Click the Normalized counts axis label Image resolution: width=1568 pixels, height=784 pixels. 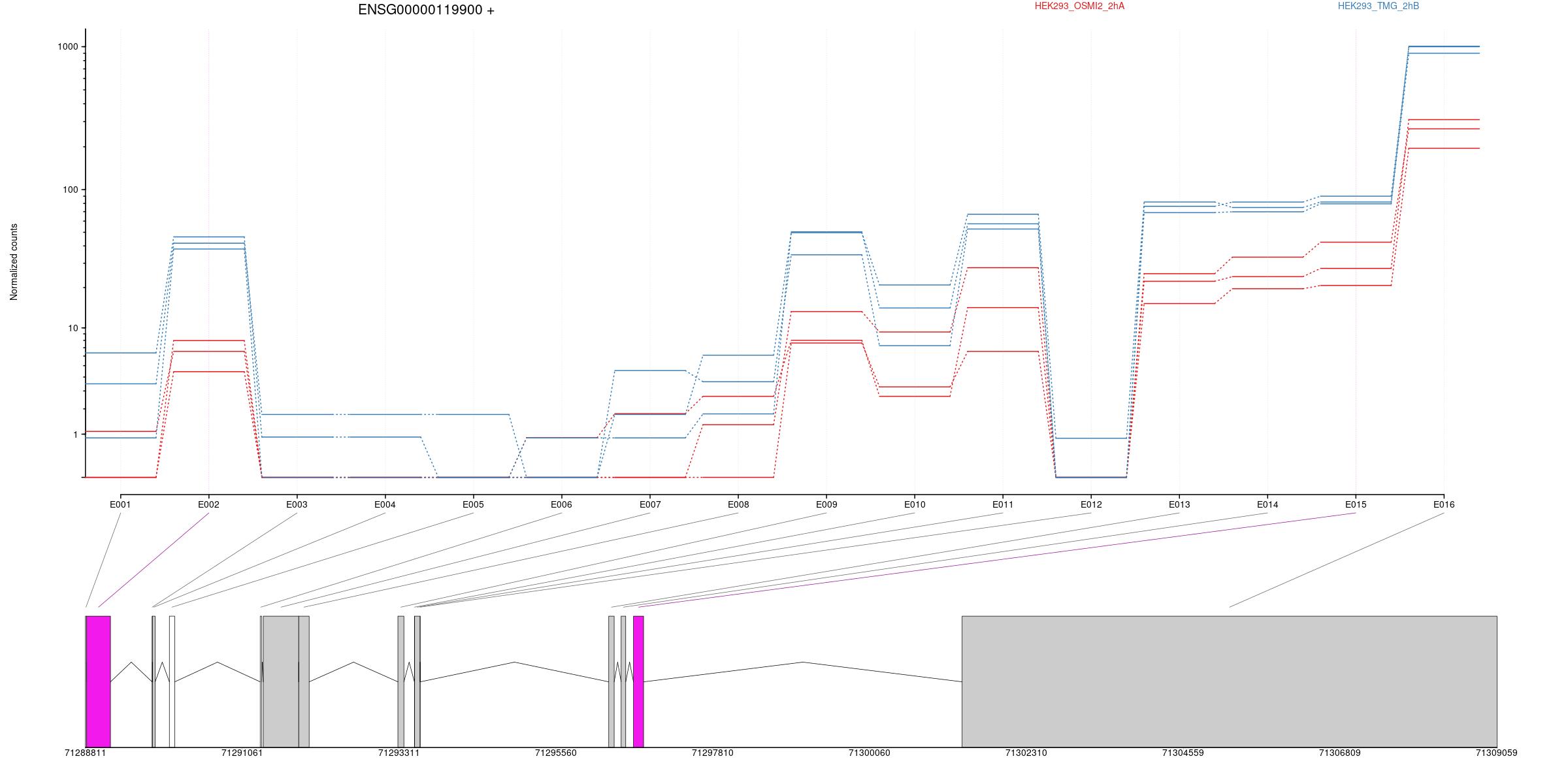pos(14,262)
